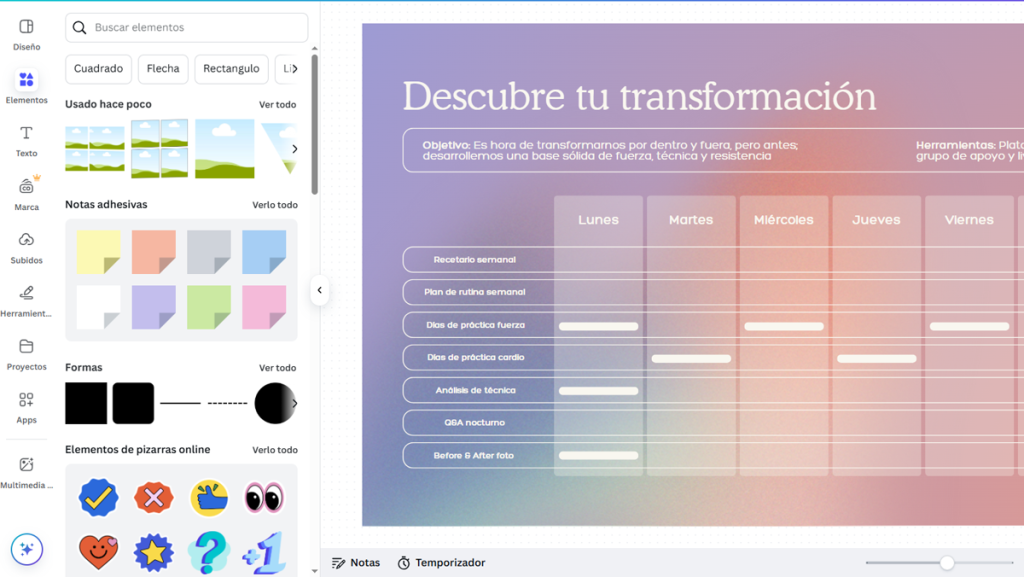Click Ver todo next to Formas
Viewport: 1024px width, 577px height.
277,368
